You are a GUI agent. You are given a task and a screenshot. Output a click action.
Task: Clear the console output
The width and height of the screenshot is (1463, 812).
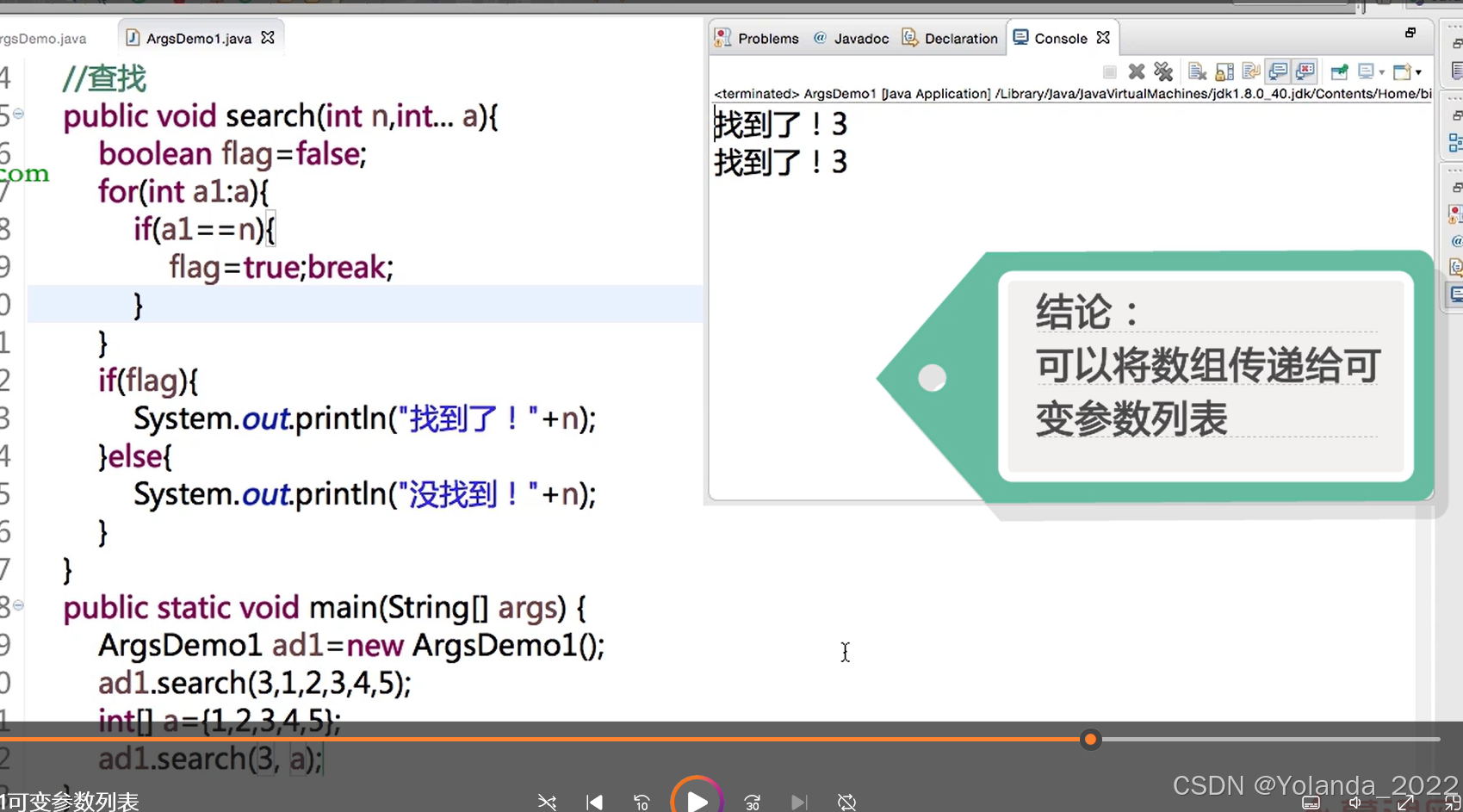[x=1197, y=71]
